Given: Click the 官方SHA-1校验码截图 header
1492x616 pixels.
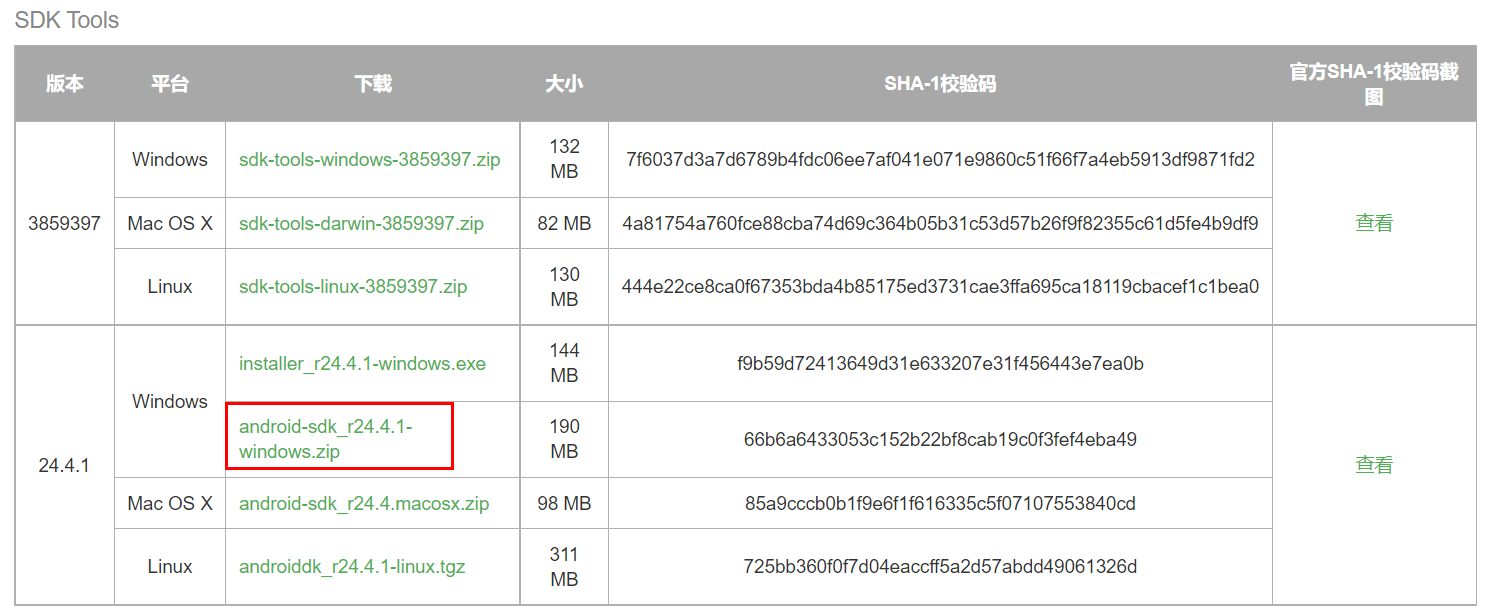Looking at the screenshot, I should pyautogui.click(x=1373, y=84).
